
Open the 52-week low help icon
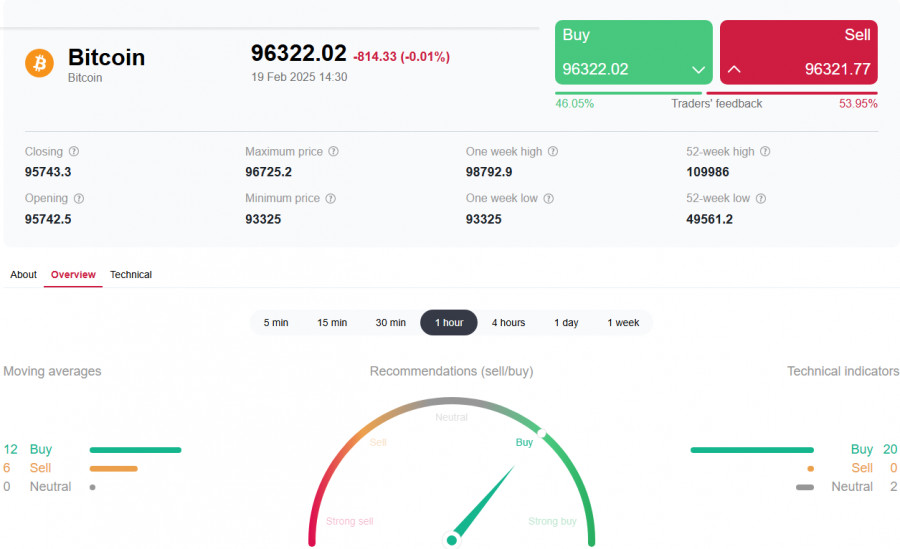click(761, 198)
